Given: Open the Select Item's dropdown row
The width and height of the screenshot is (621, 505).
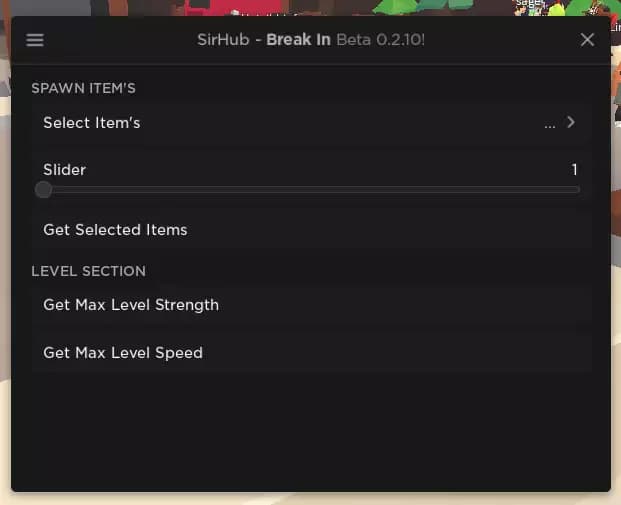Looking at the screenshot, I should pos(312,123).
